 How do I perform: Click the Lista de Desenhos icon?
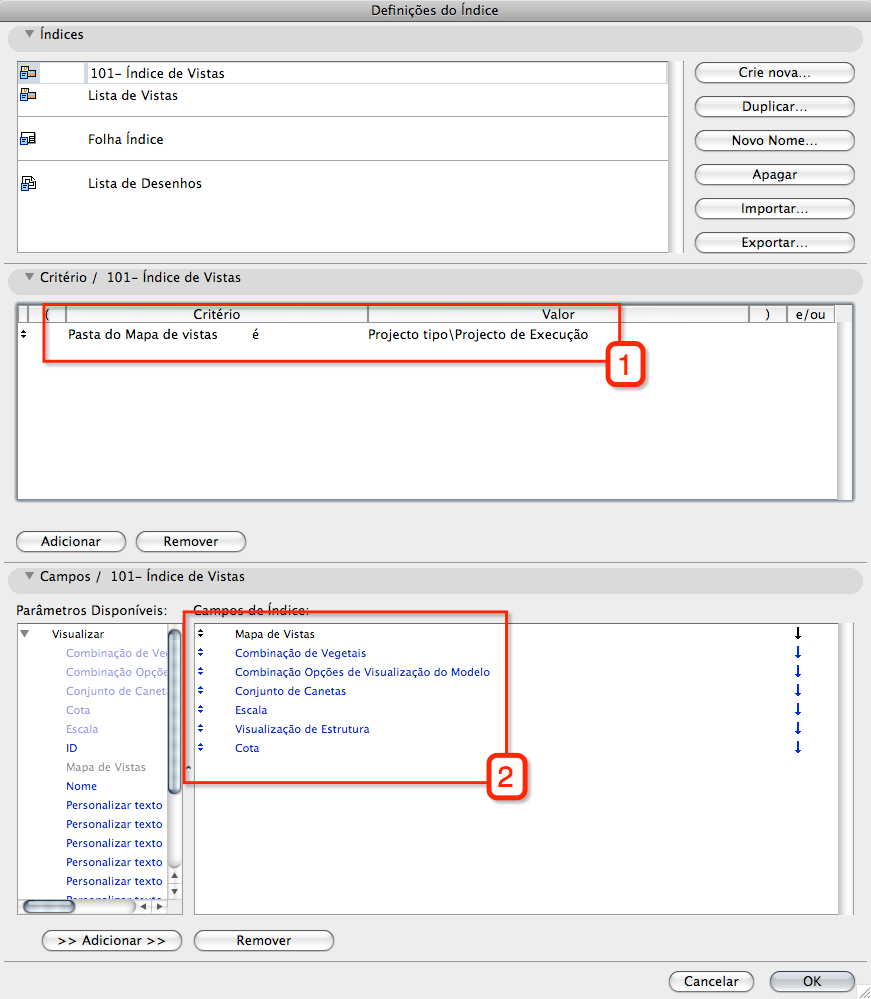click(28, 183)
